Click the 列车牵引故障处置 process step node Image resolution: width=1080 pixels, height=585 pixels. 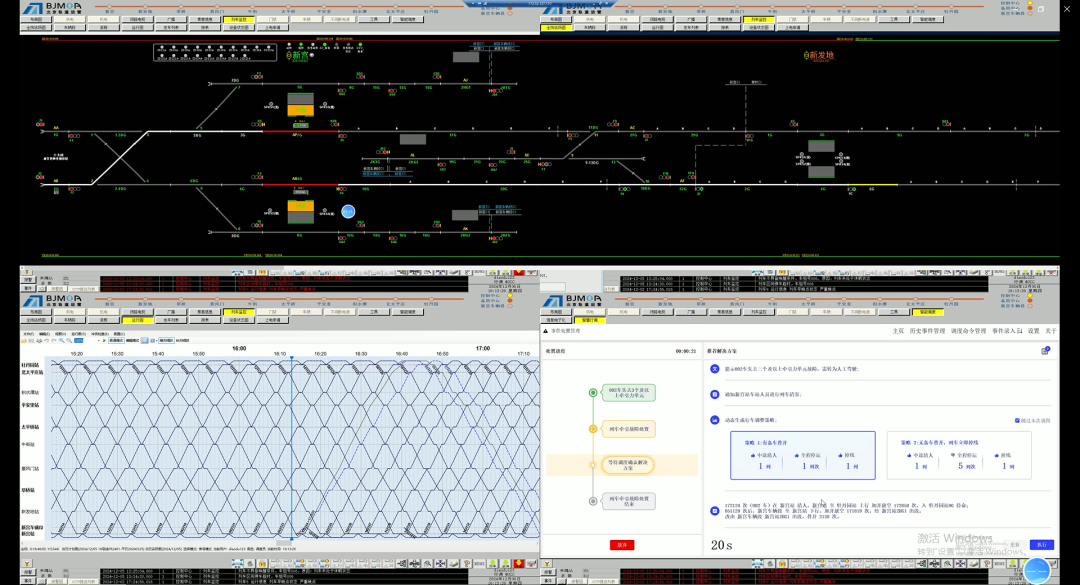pos(630,429)
